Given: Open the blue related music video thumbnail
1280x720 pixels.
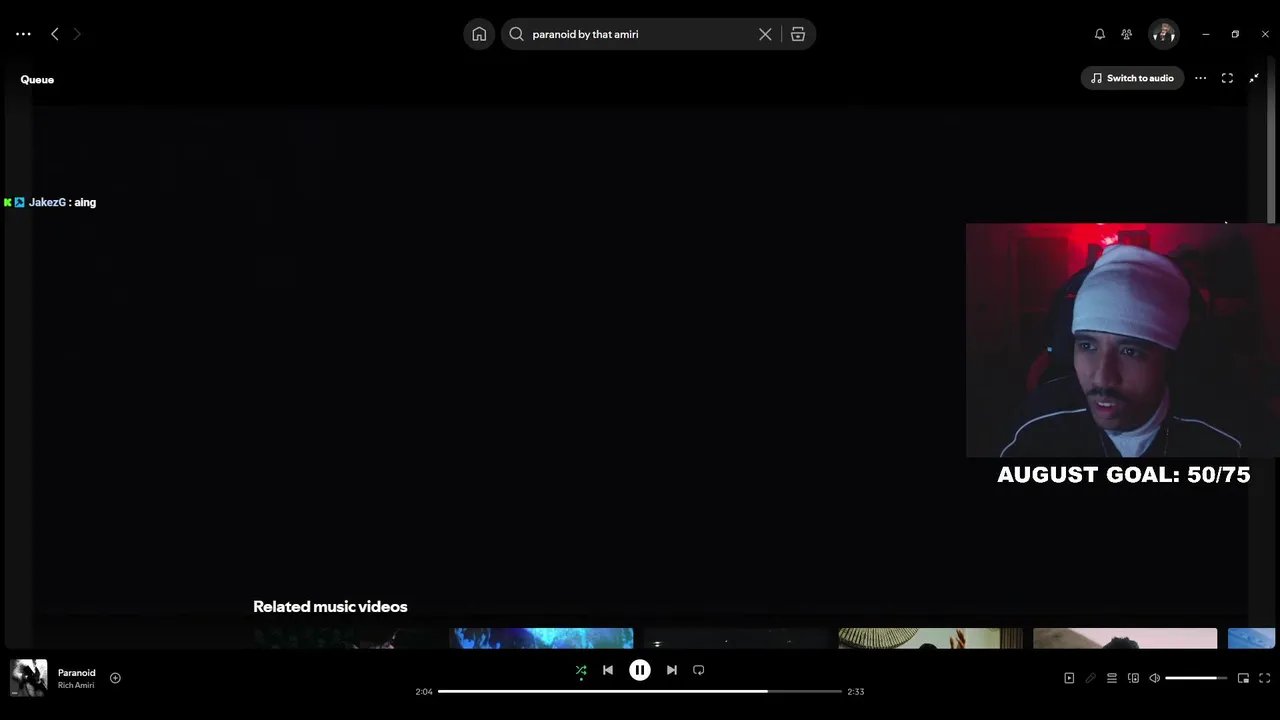Looking at the screenshot, I should click(541, 638).
